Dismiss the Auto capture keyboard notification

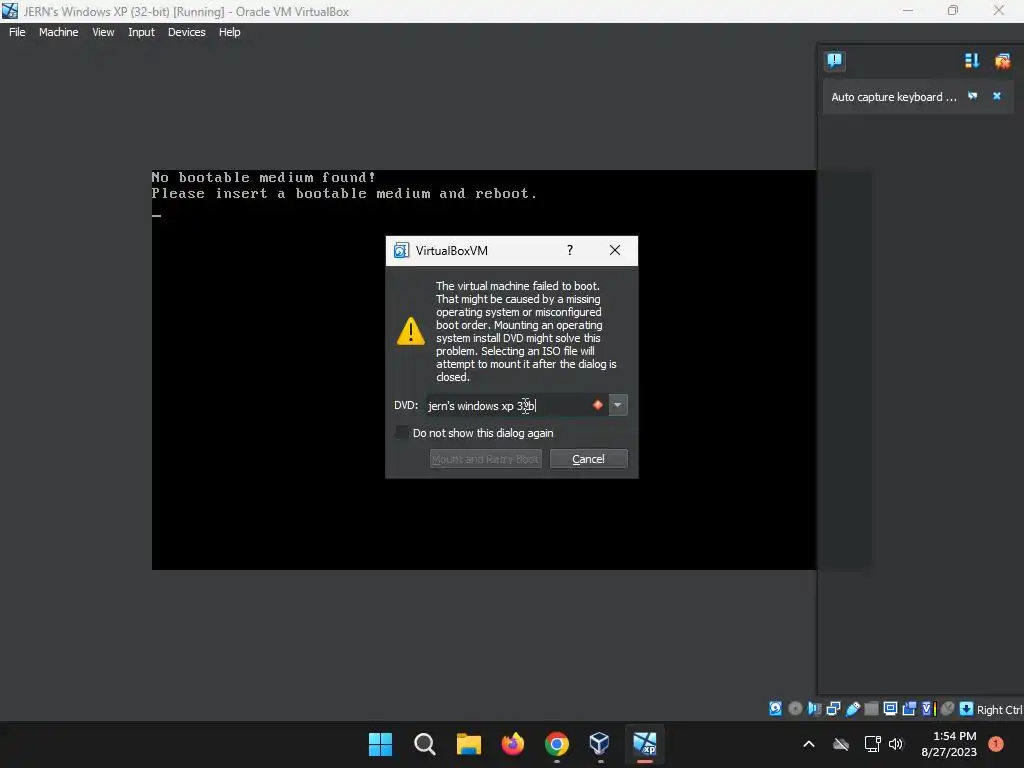(997, 96)
